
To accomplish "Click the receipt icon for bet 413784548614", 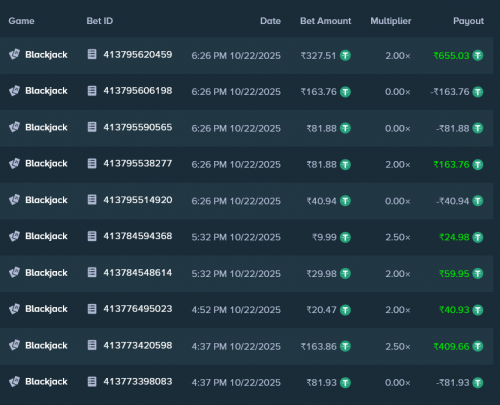I will (92, 272).
